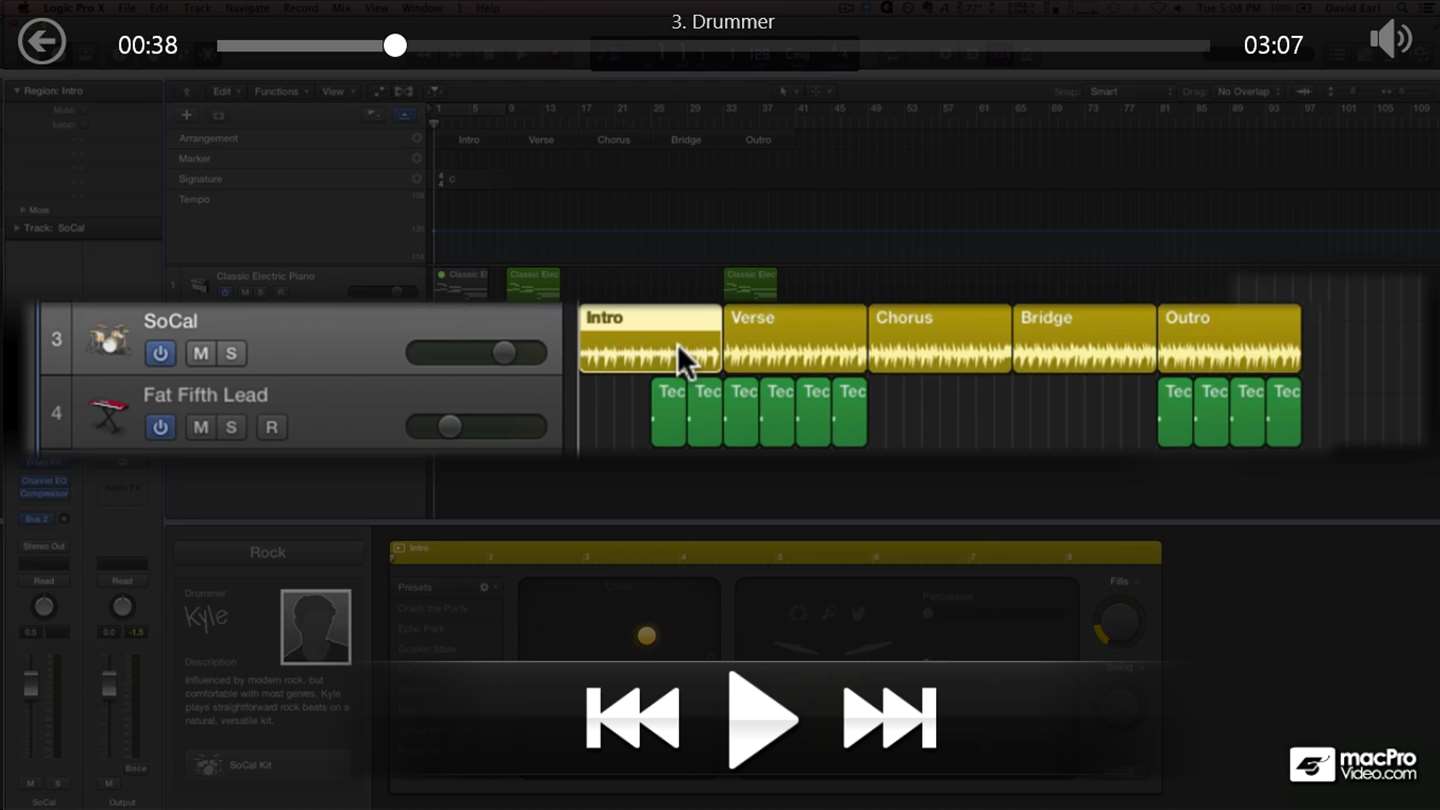Select the Marker global track row
This screenshot has height=810, width=1440.
[x=298, y=159]
